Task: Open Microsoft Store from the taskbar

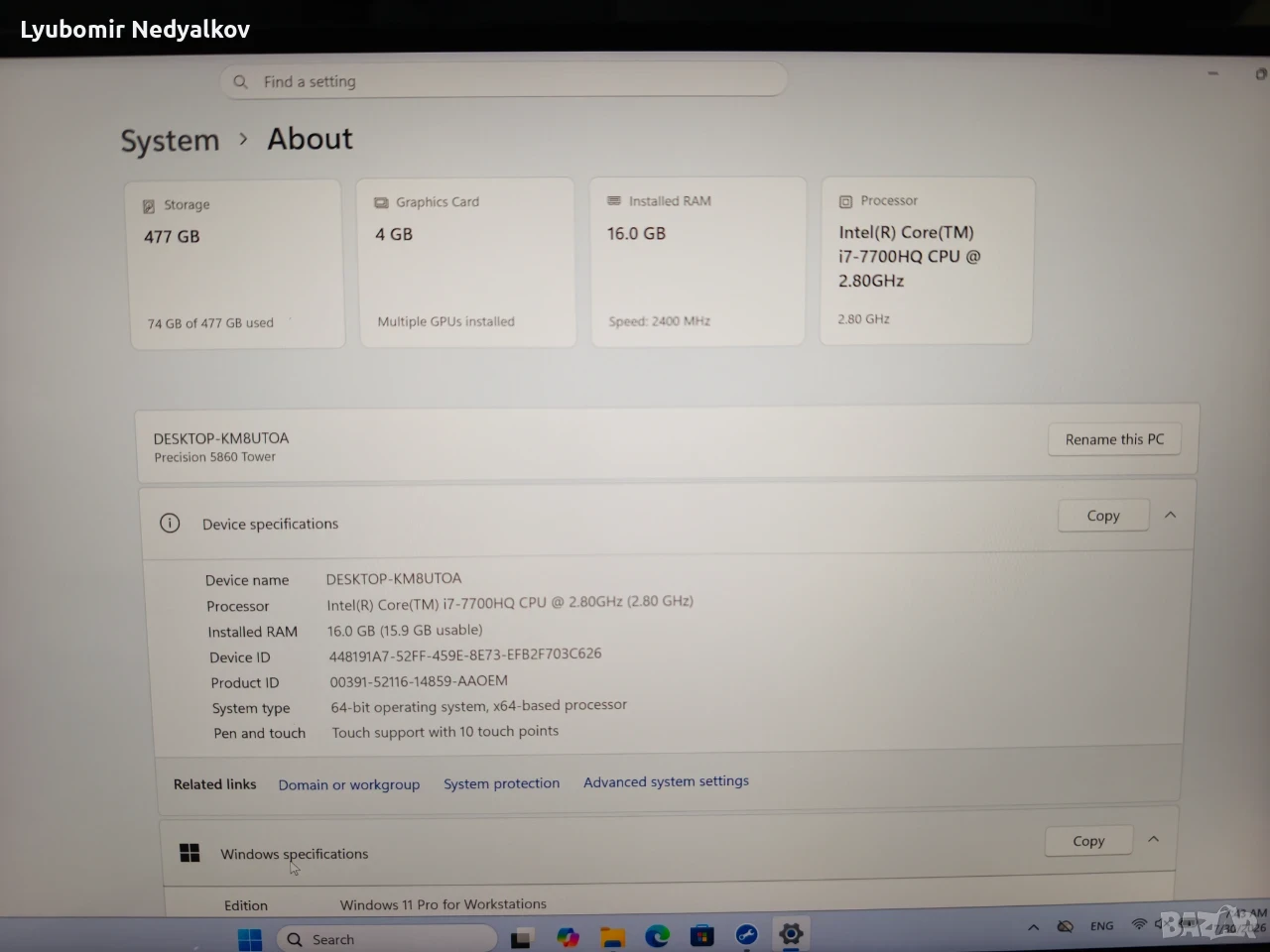Action: pos(701,935)
